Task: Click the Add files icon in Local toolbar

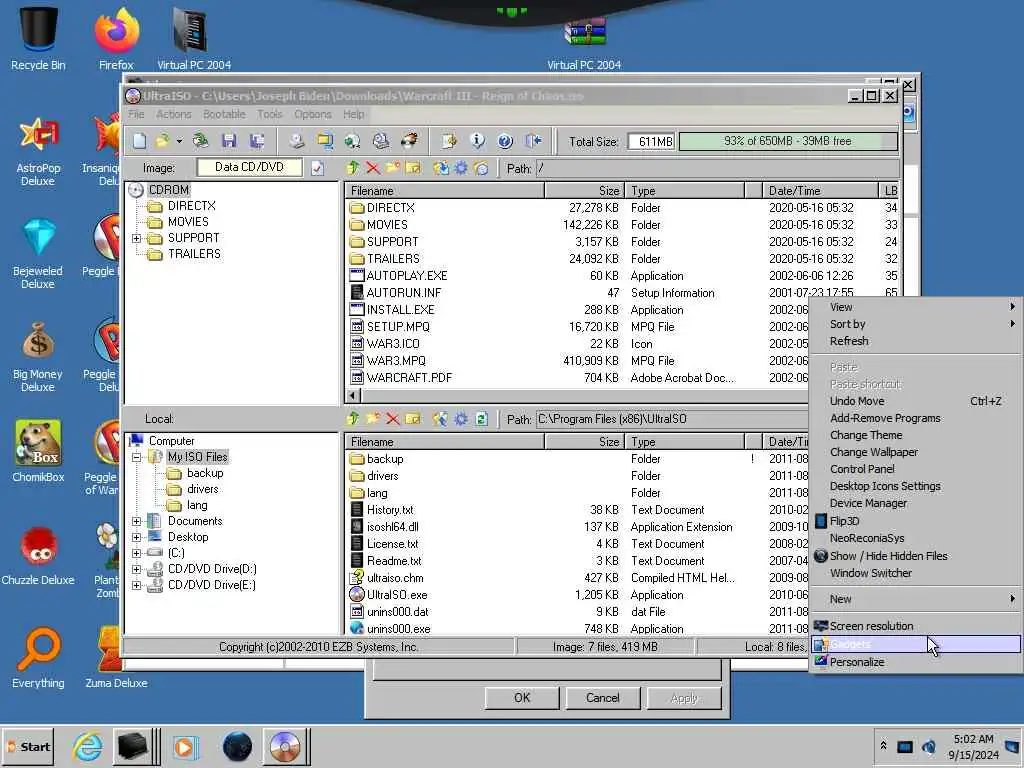Action: click(x=440, y=419)
